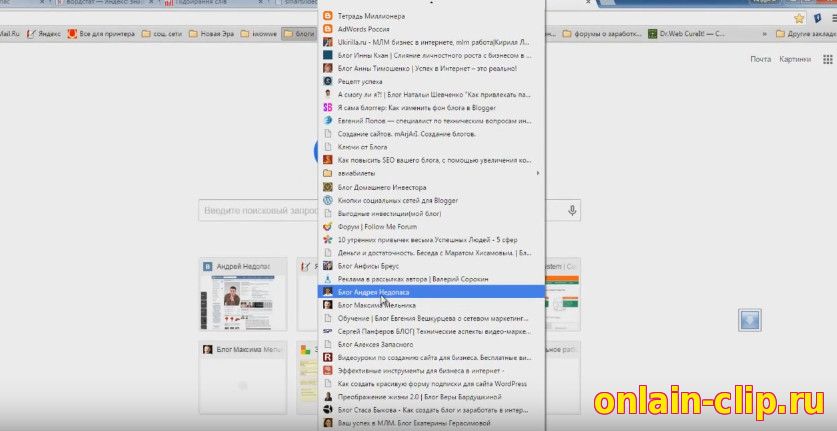This screenshot has width=837, height=431.
Task: Open 'Кнопки социальных сетей для Blogger' bookmark
Action: (431, 200)
